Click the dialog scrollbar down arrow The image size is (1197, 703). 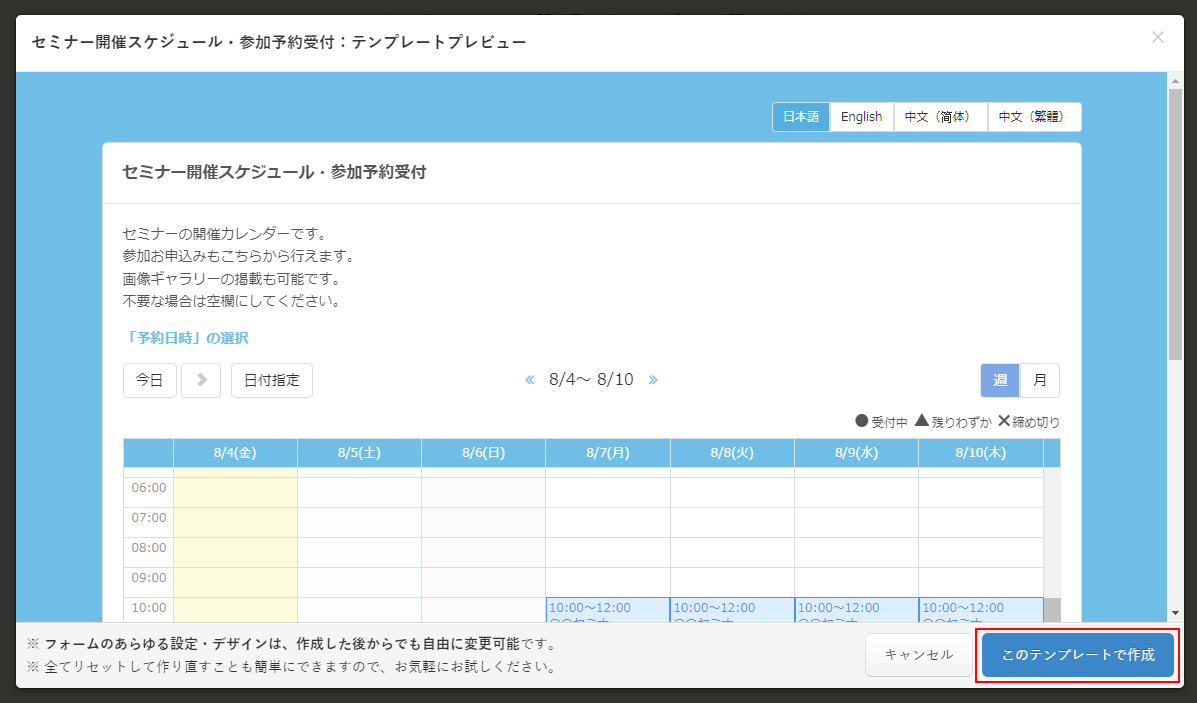point(1176,613)
